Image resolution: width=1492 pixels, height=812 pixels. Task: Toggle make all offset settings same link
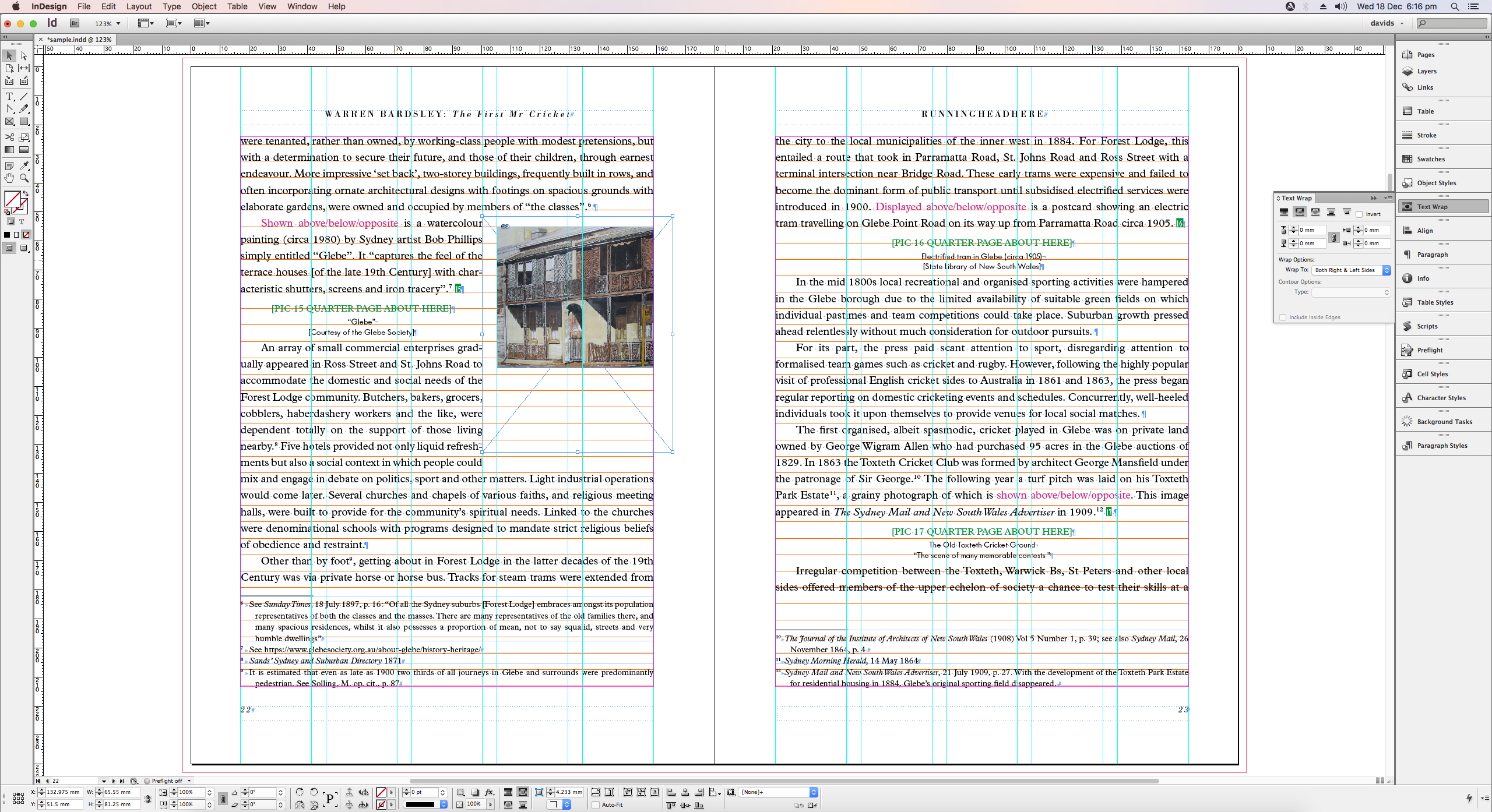1333,237
